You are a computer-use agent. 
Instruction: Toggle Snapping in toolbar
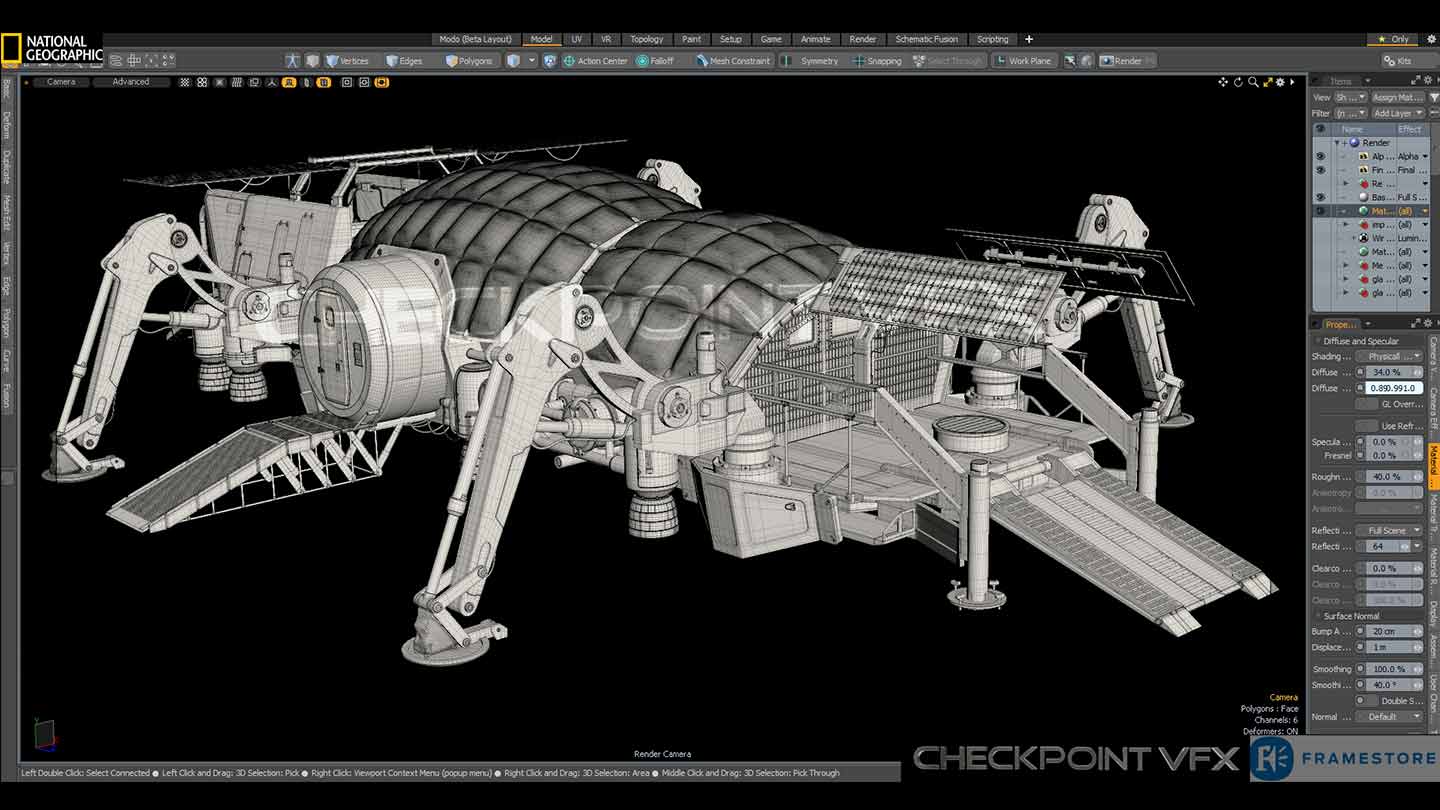click(877, 61)
